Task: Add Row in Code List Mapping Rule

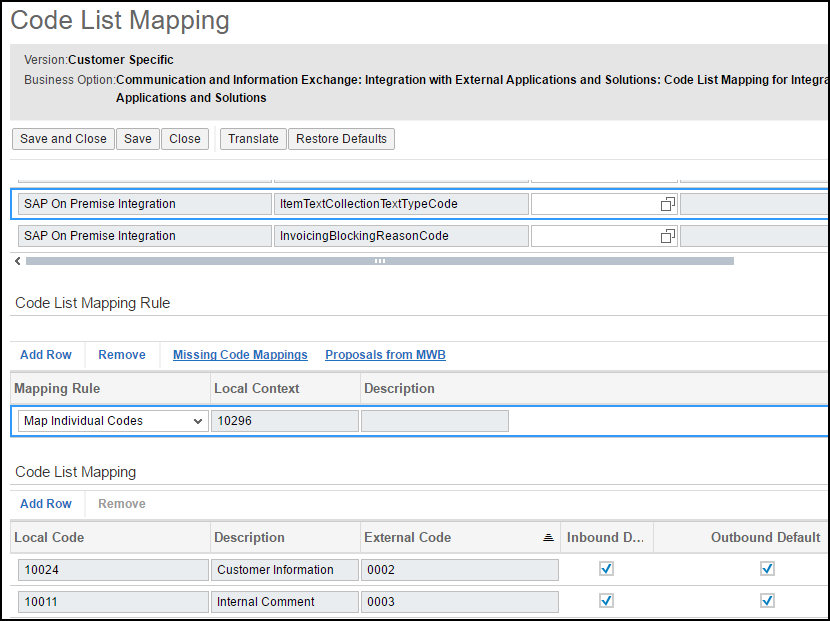Action: (x=46, y=355)
